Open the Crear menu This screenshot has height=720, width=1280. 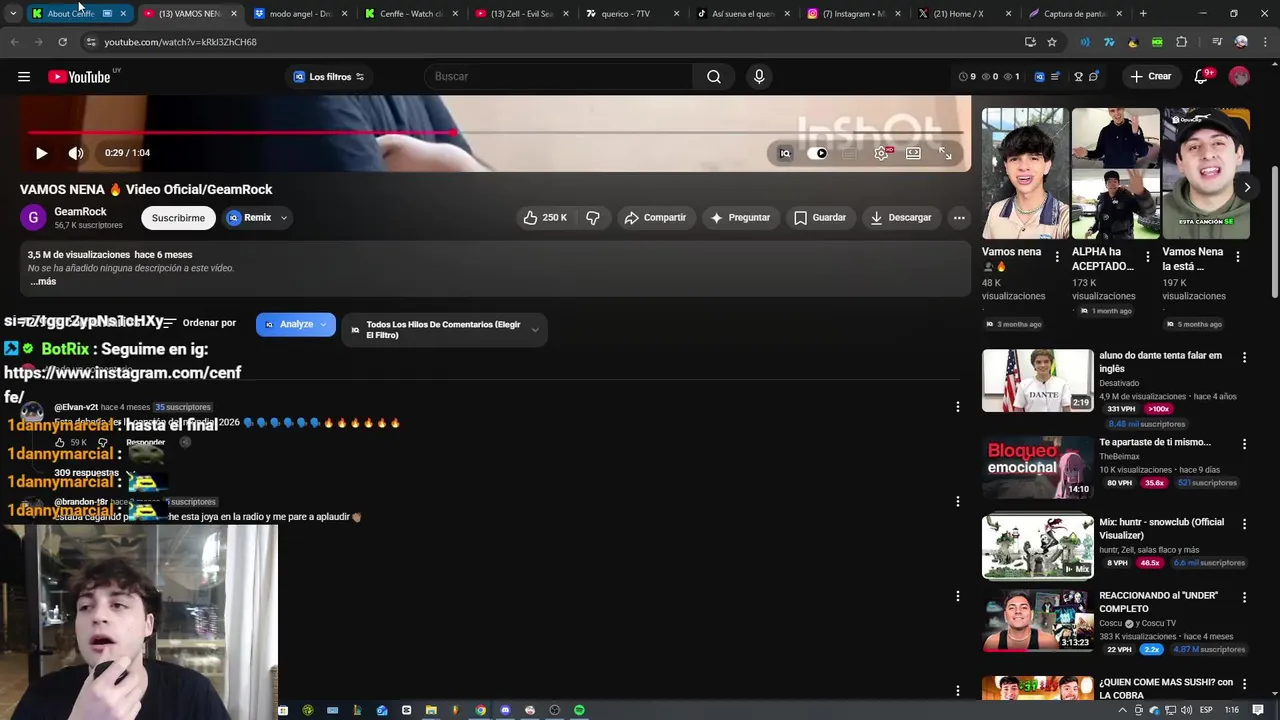click(1150, 77)
